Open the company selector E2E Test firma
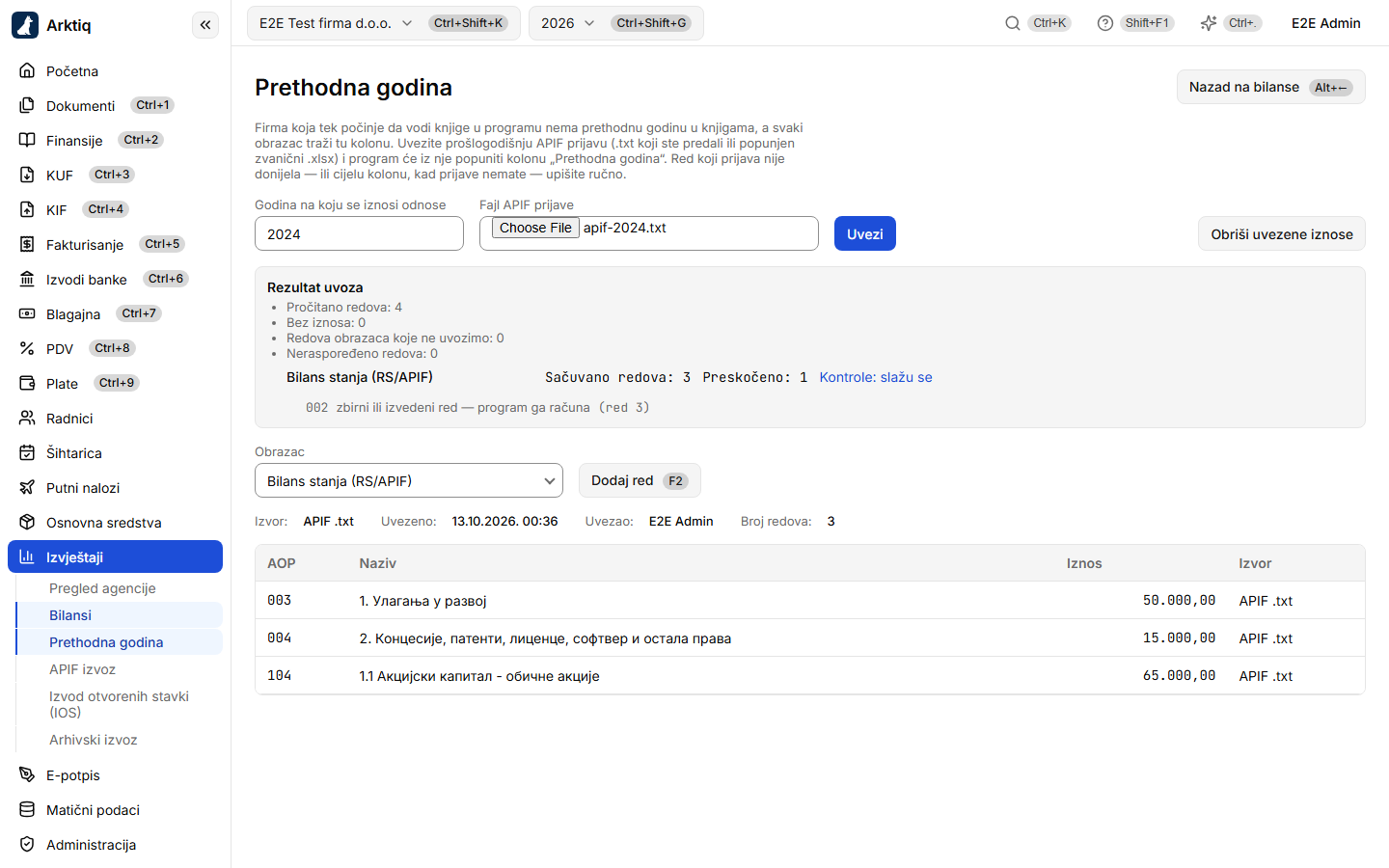Image resolution: width=1389 pixels, height=868 pixels. coord(383,23)
